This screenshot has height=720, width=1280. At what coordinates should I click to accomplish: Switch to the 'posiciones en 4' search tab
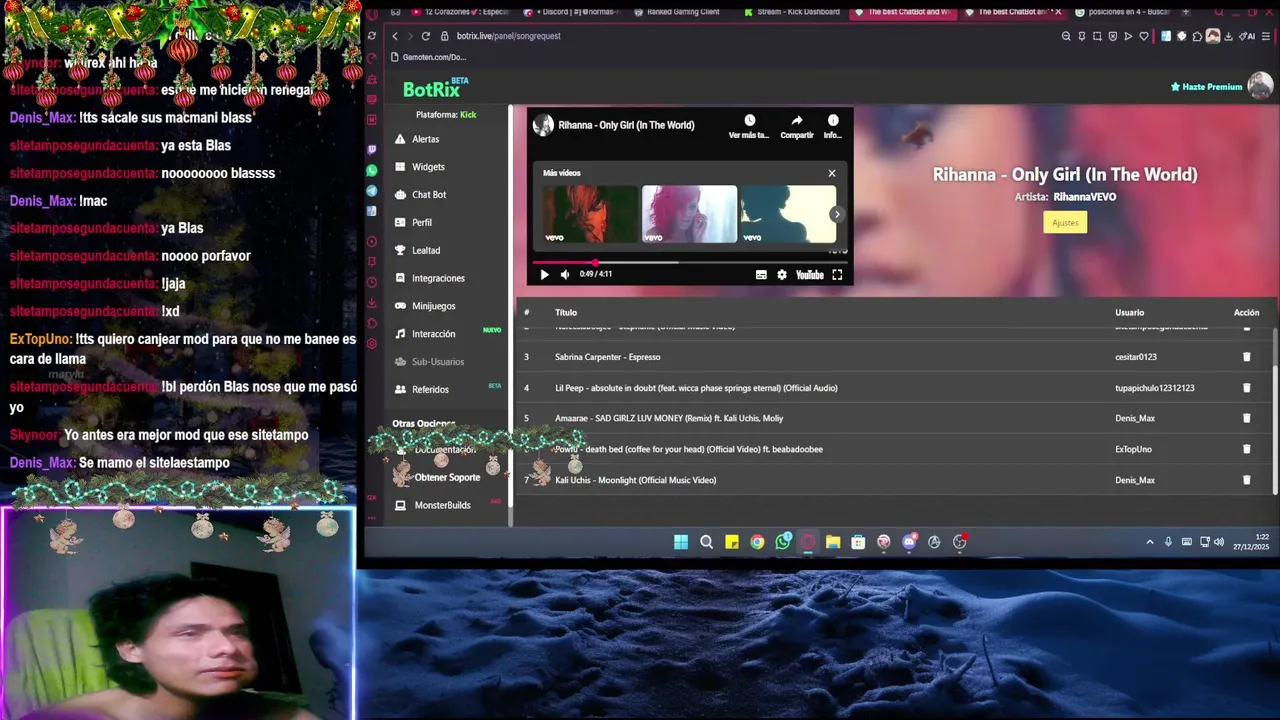1123,12
